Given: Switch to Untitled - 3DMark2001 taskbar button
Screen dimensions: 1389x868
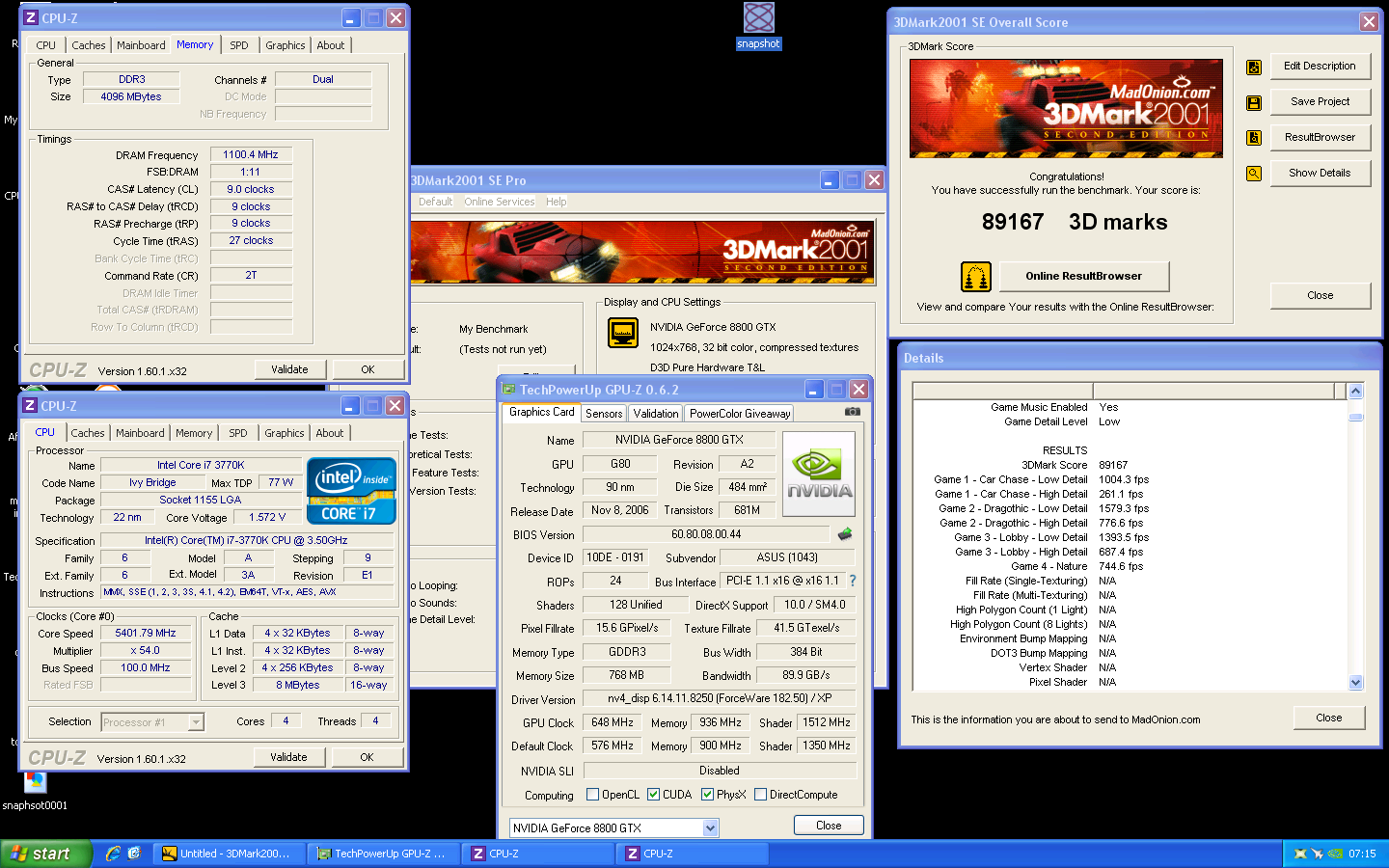Looking at the screenshot, I should pos(229,854).
